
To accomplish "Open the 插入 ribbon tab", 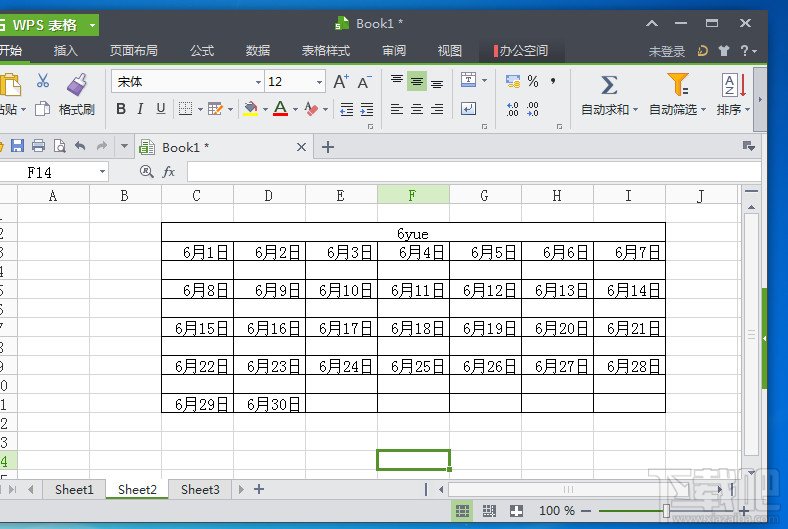I will click(65, 50).
